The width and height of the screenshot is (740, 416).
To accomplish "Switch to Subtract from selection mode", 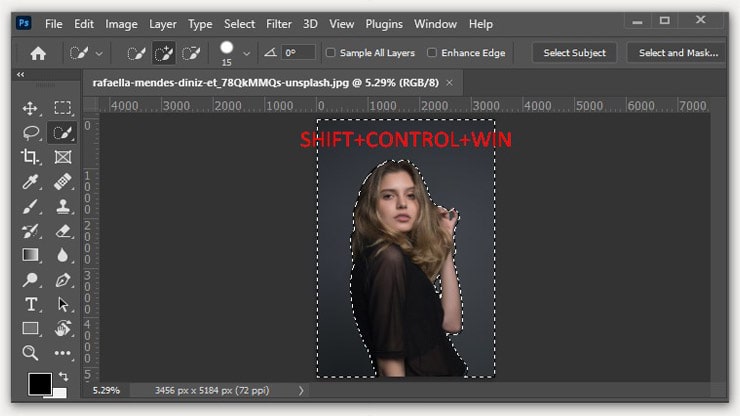I will tap(190, 53).
